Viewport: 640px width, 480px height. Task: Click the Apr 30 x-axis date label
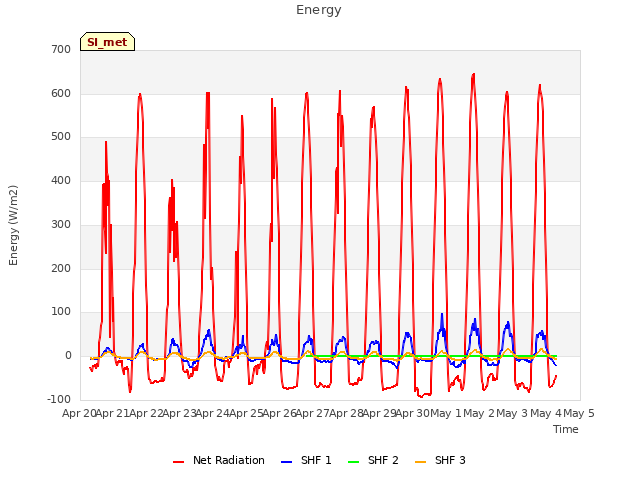[413, 413]
